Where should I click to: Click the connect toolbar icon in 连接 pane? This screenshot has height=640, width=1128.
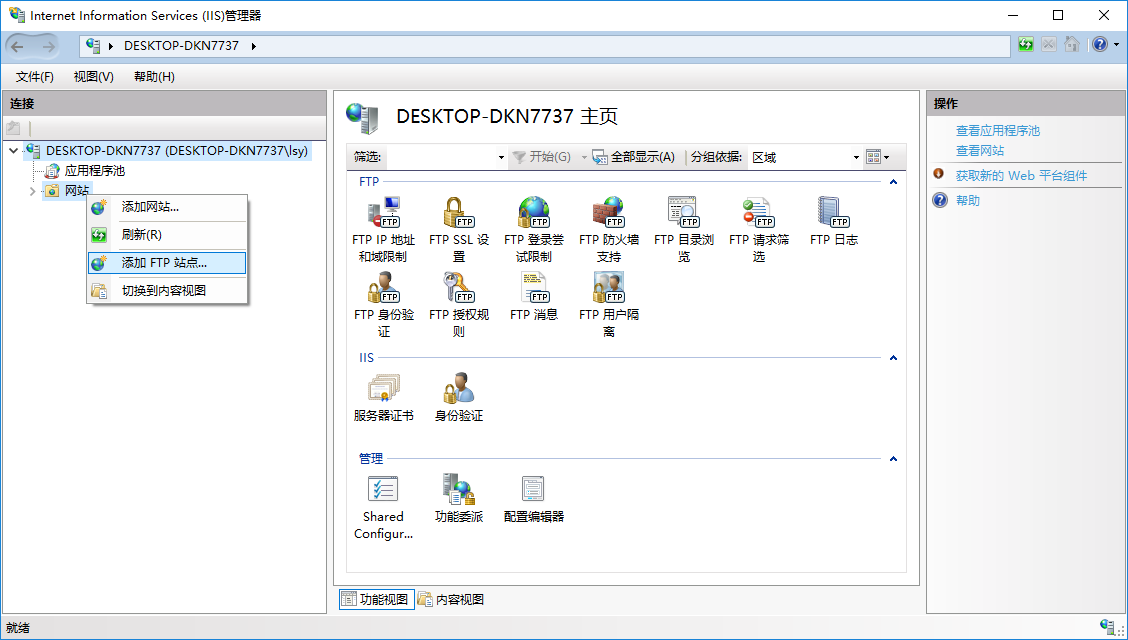pos(13,129)
